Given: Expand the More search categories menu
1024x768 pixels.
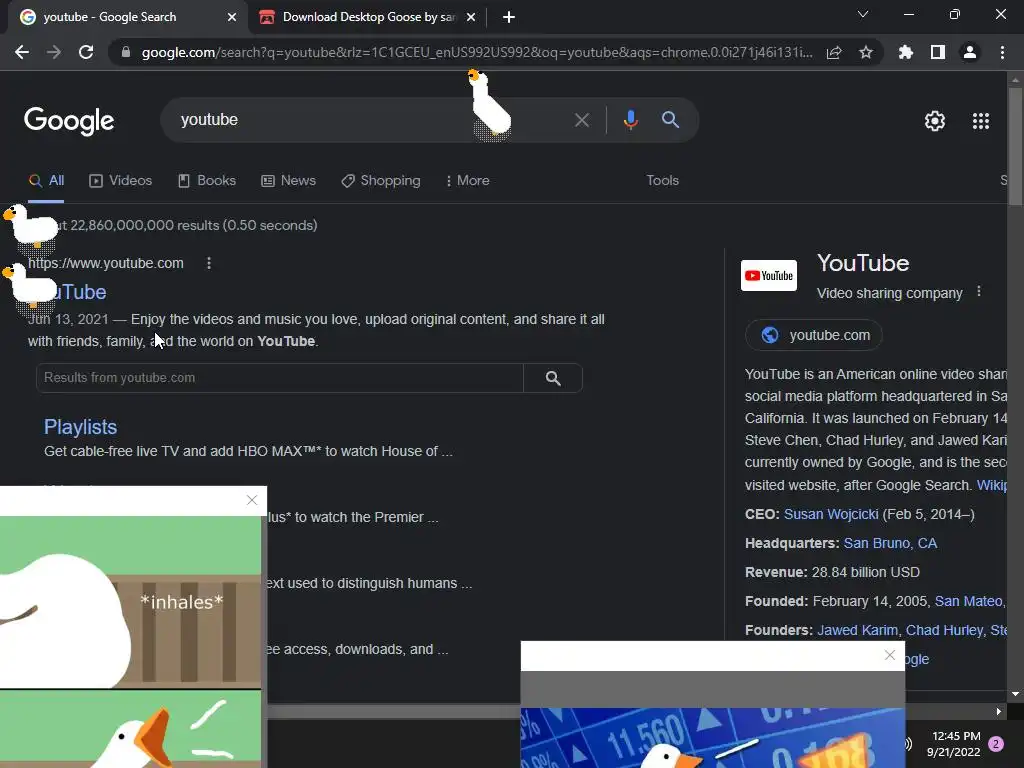Looking at the screenshot, I should point(468,181).
